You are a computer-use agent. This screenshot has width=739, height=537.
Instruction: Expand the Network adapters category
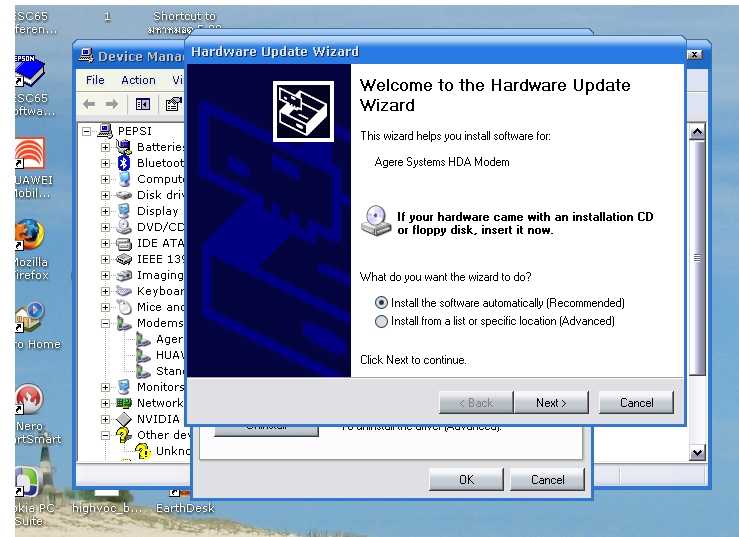click(x=106, y=403)
